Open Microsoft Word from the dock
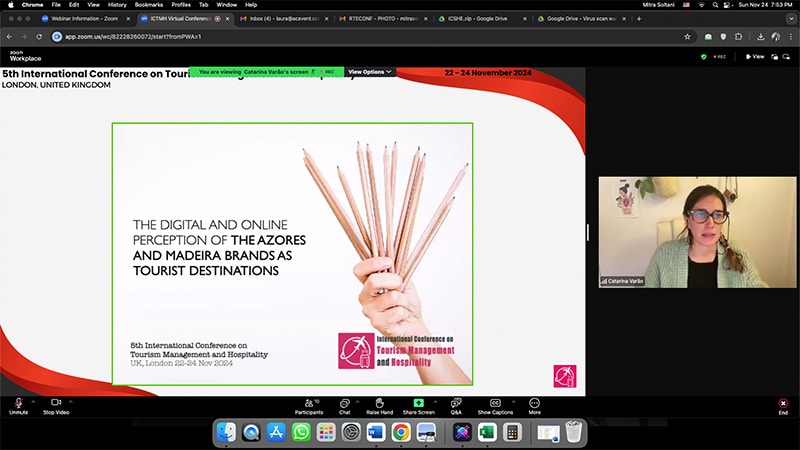This screenshot has height=450, width=800. tap(376, 432)
